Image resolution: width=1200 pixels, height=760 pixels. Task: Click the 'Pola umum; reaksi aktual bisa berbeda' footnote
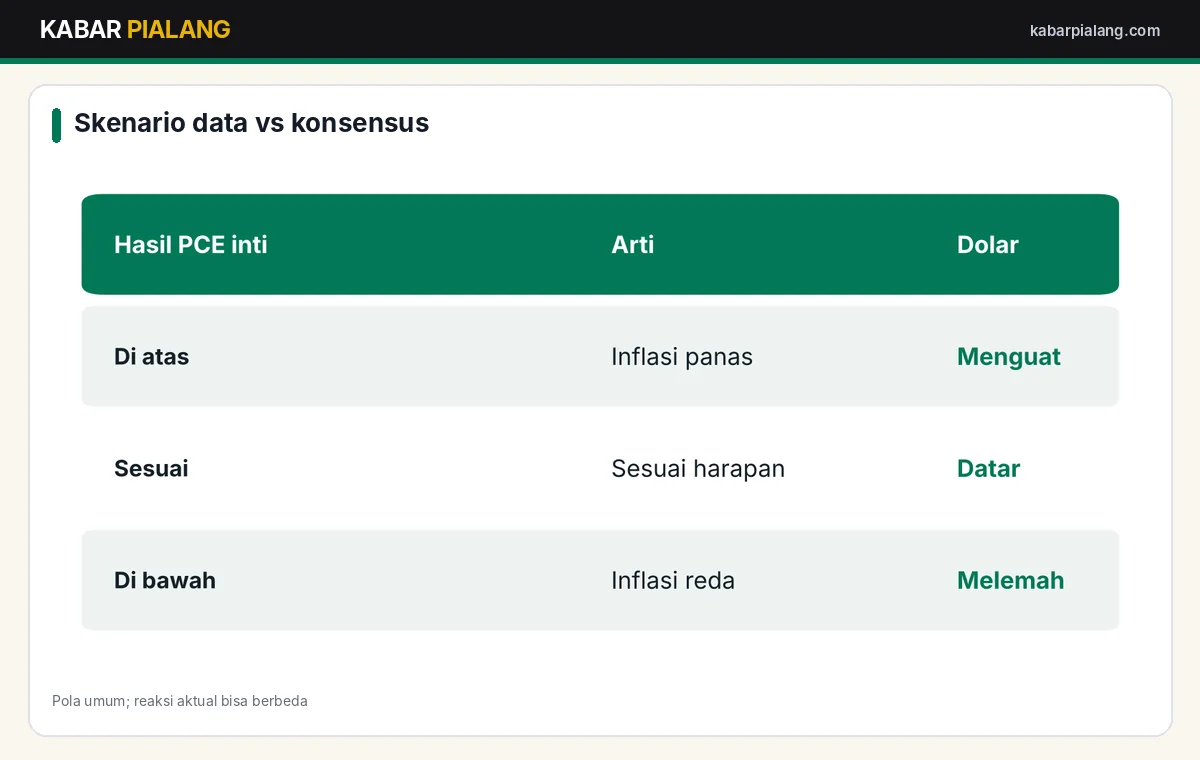(x=180, y=701)
